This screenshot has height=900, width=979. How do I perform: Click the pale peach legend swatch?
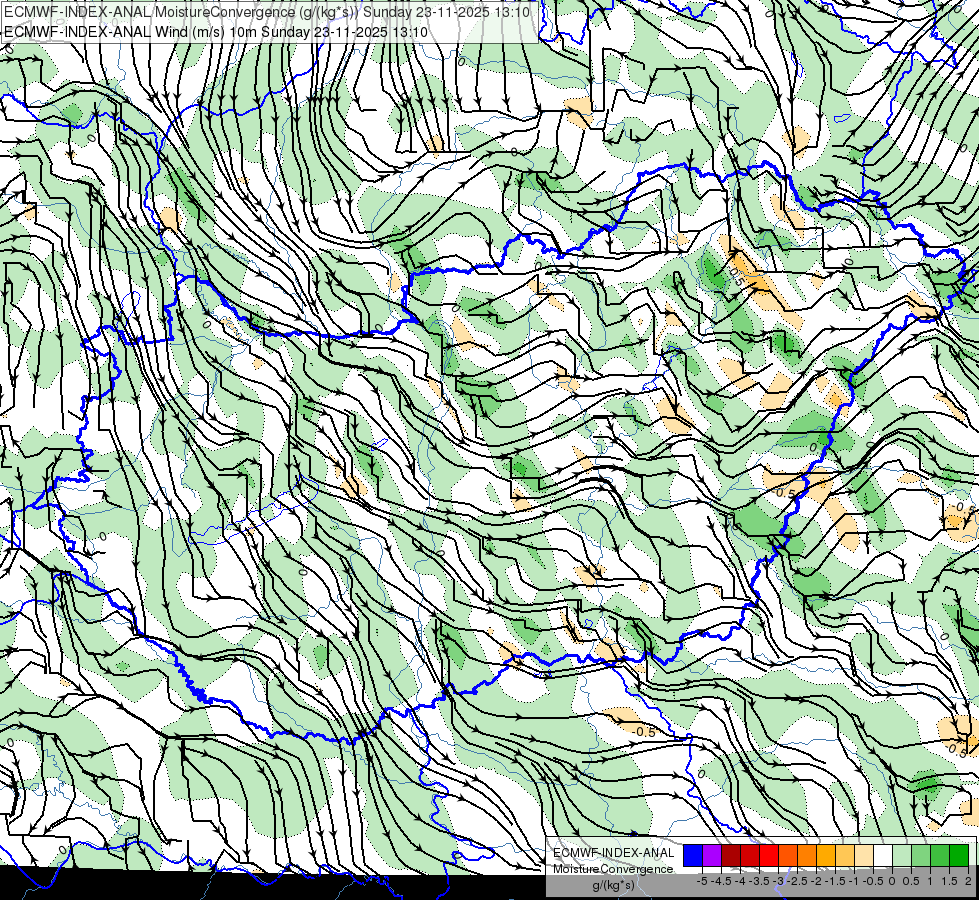click(863, 856)
